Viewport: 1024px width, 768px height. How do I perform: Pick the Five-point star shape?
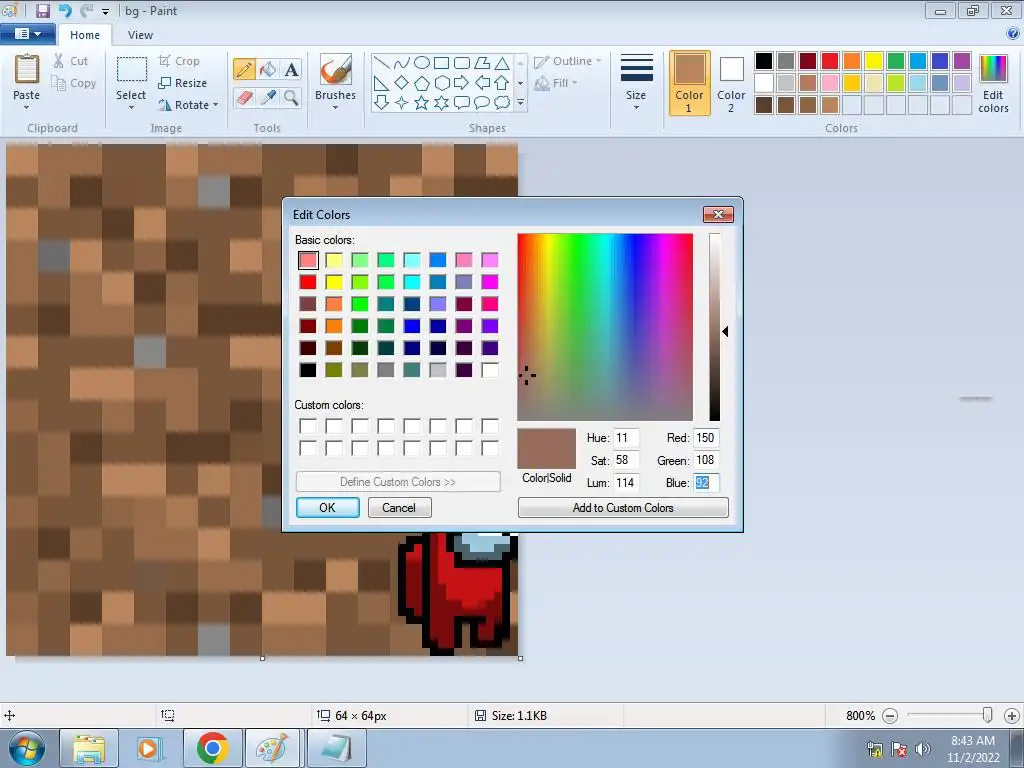click(x=422, y=103)
